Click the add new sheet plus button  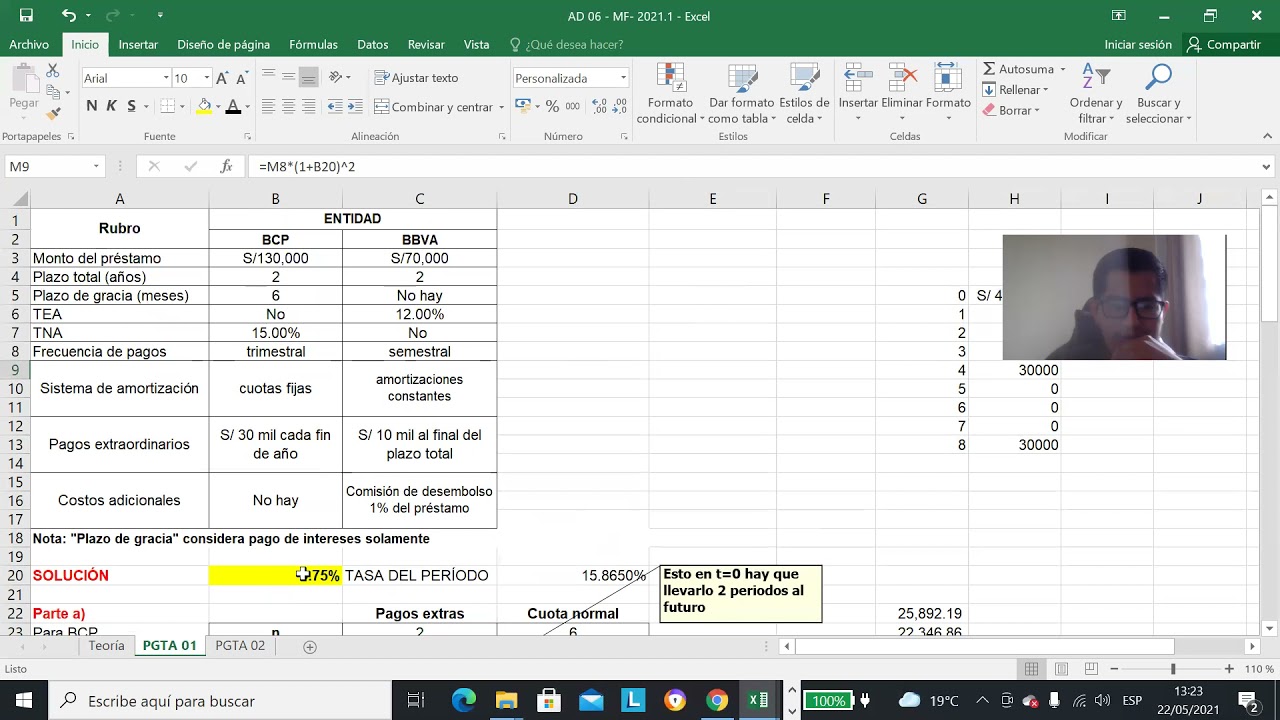point(310,646)
